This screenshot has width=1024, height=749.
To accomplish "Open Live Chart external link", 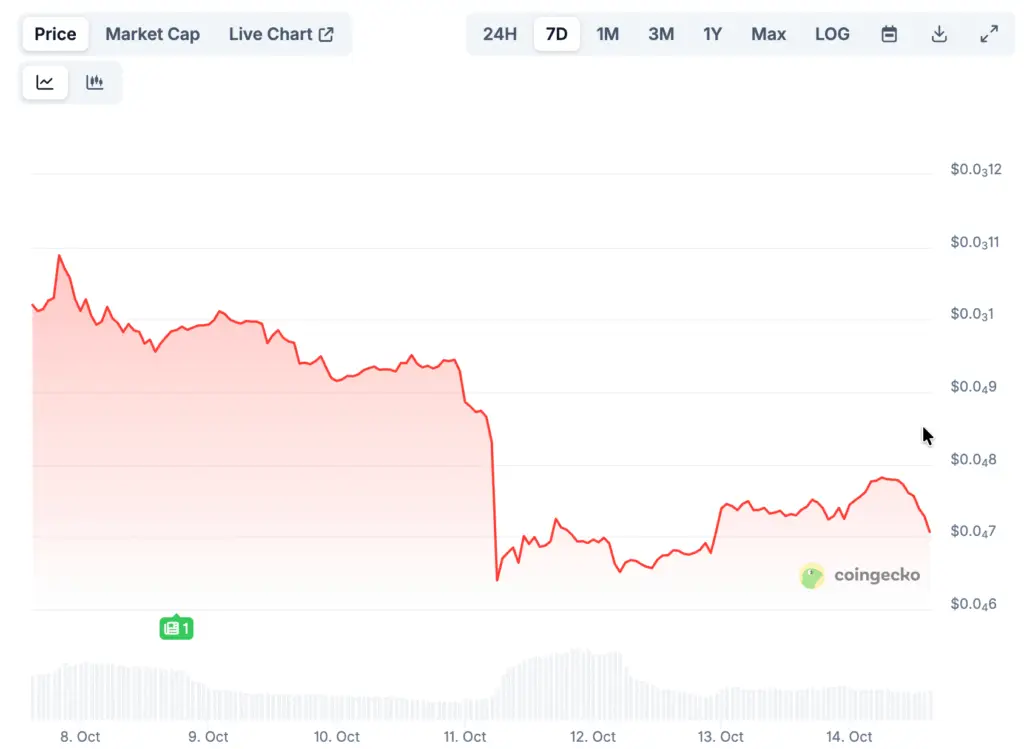I will point(281,34).
